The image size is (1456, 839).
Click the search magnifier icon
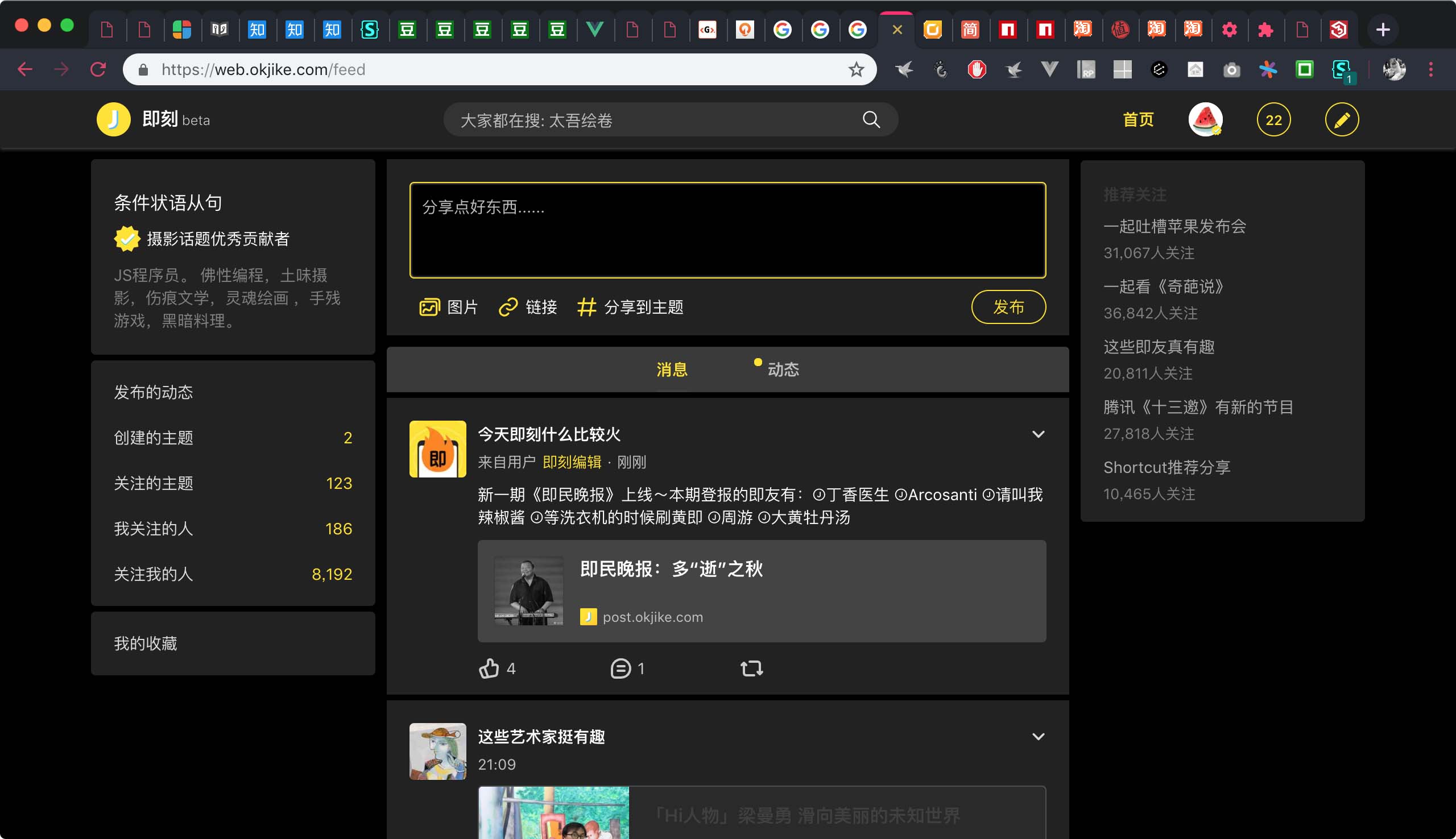[x=871, y=119]
